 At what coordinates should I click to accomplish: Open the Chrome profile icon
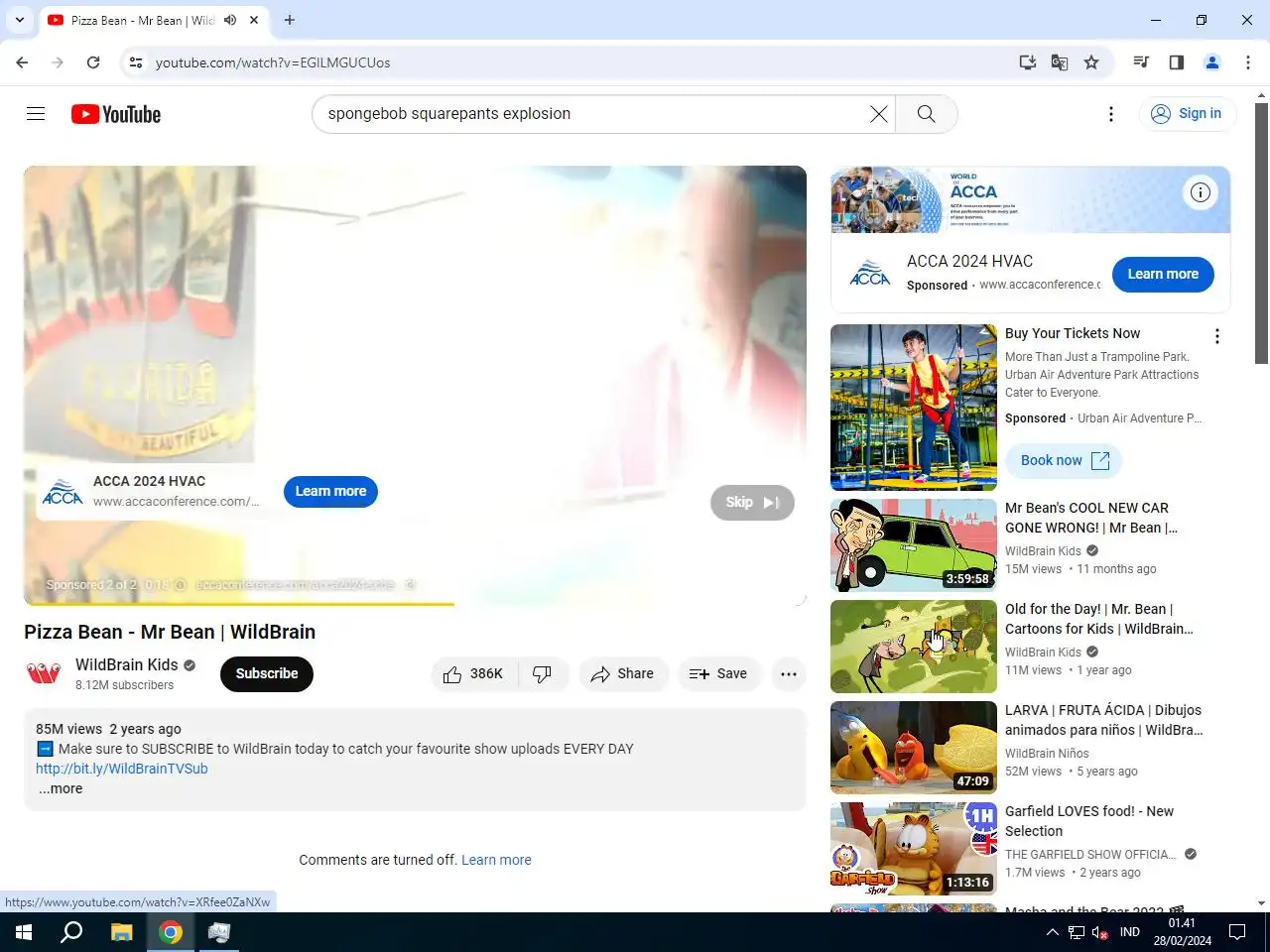[1212, 62]
